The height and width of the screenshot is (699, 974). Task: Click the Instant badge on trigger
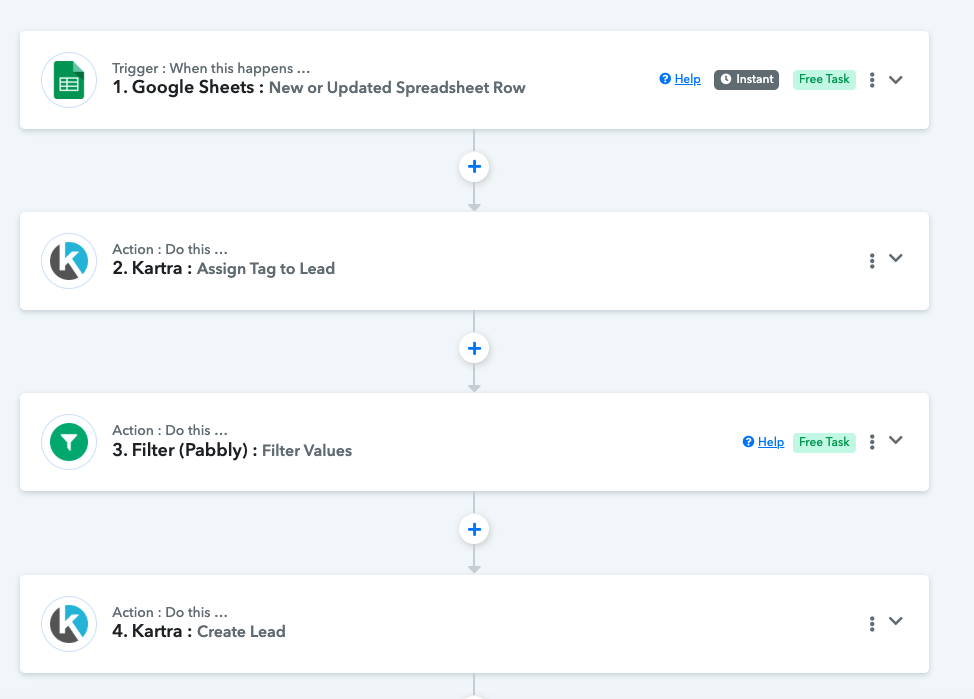(746, 80)
